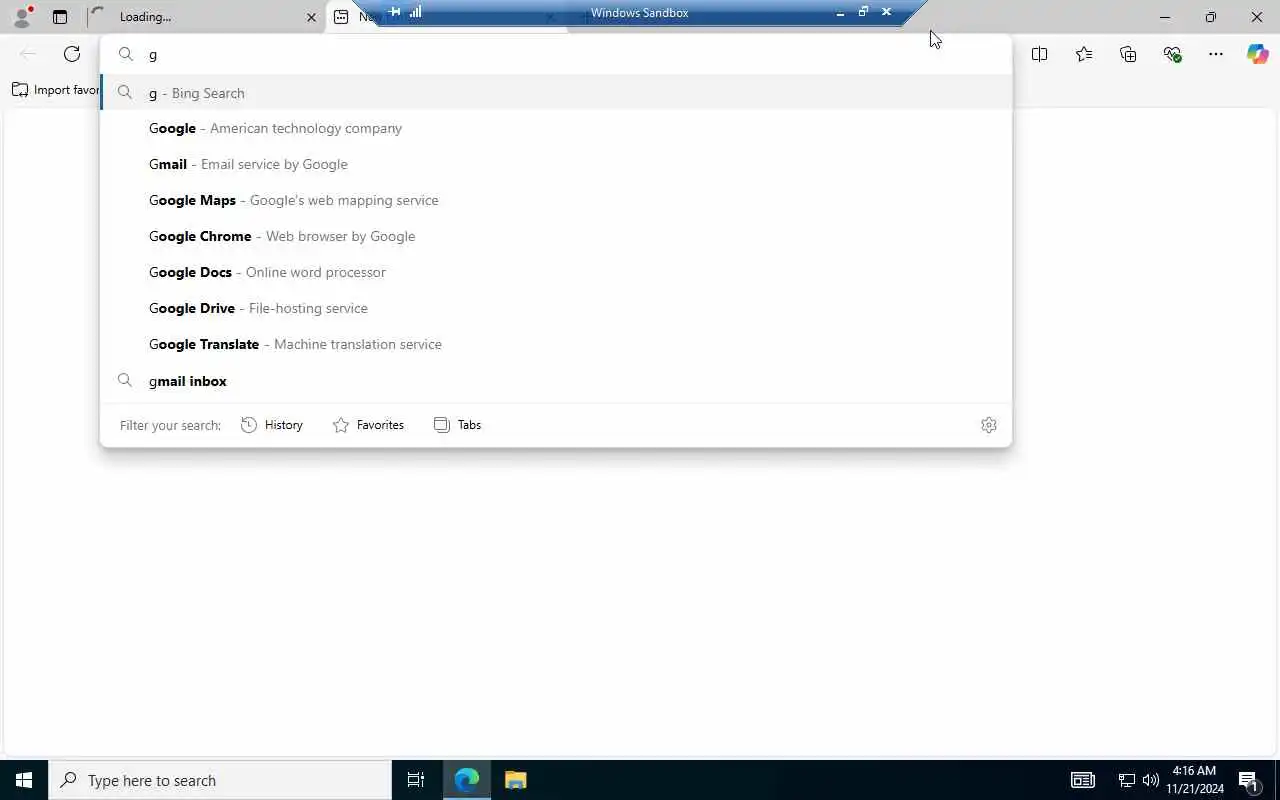Screen dimensions: 1280x800
Task: Choose the Gmail email service suggestion
Action: 556,164
